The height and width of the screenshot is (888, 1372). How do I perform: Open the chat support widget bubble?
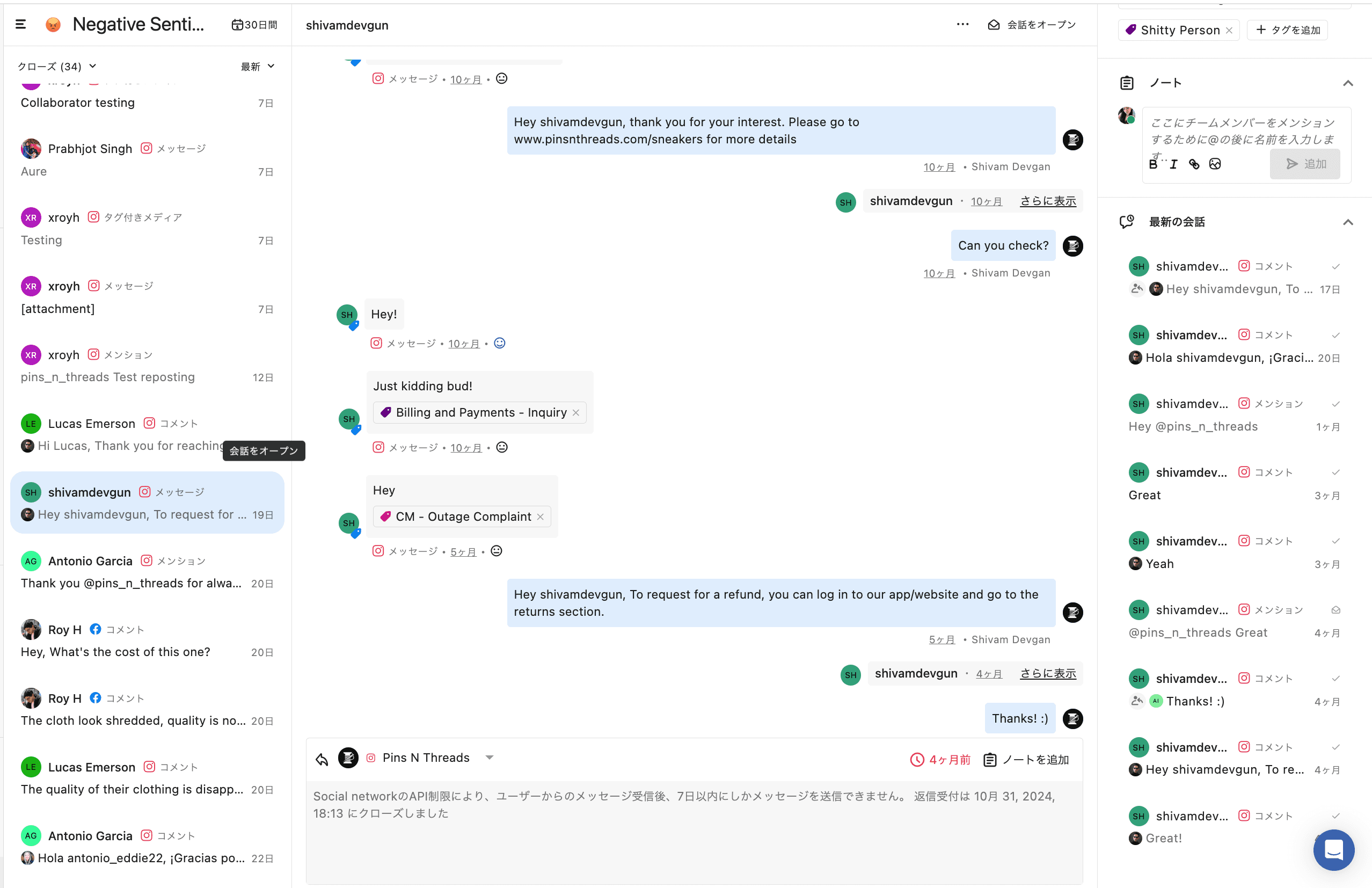pos(1333,849)
